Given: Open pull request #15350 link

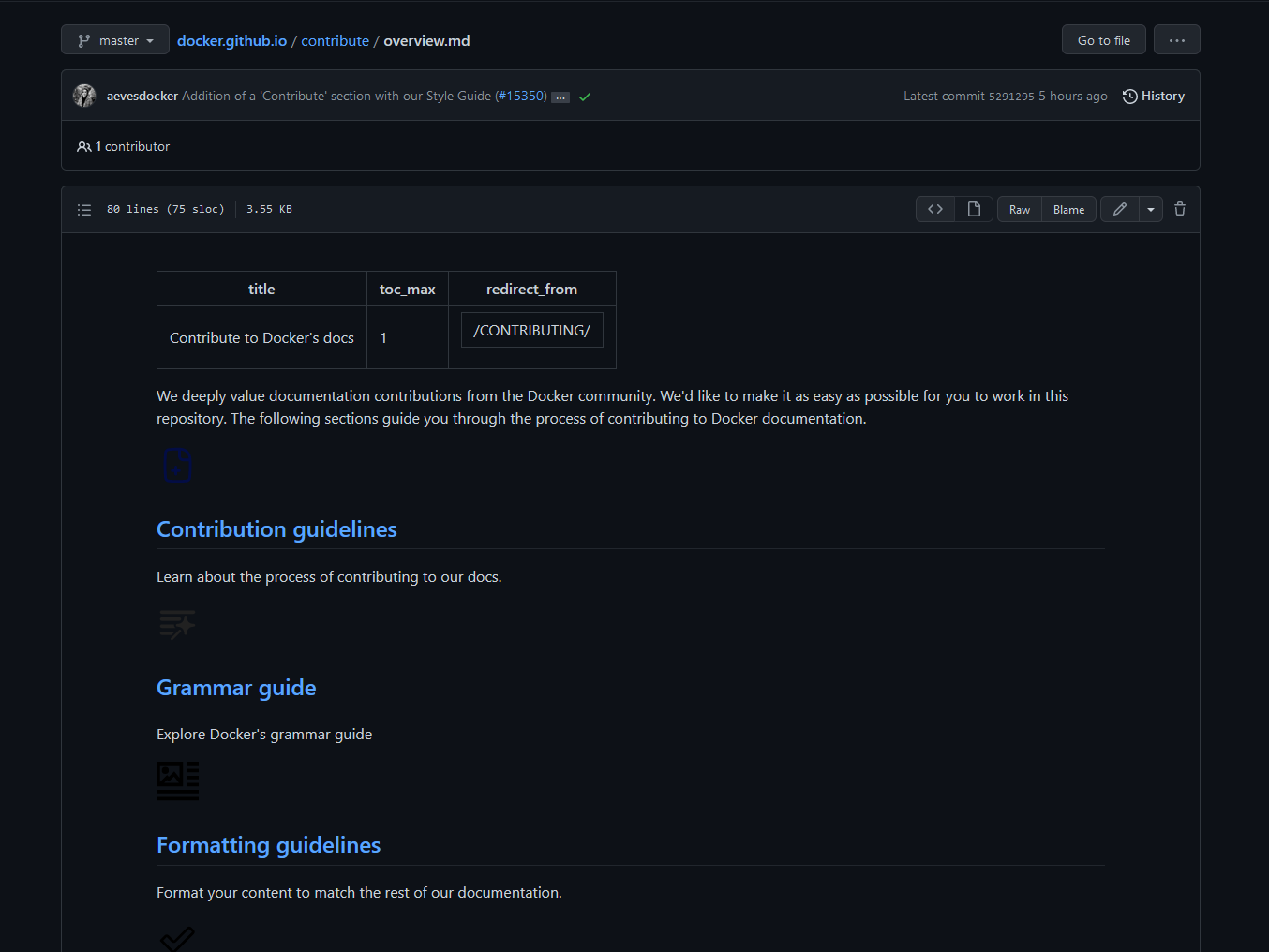Looking at the screenshot, I should [521, 96].
